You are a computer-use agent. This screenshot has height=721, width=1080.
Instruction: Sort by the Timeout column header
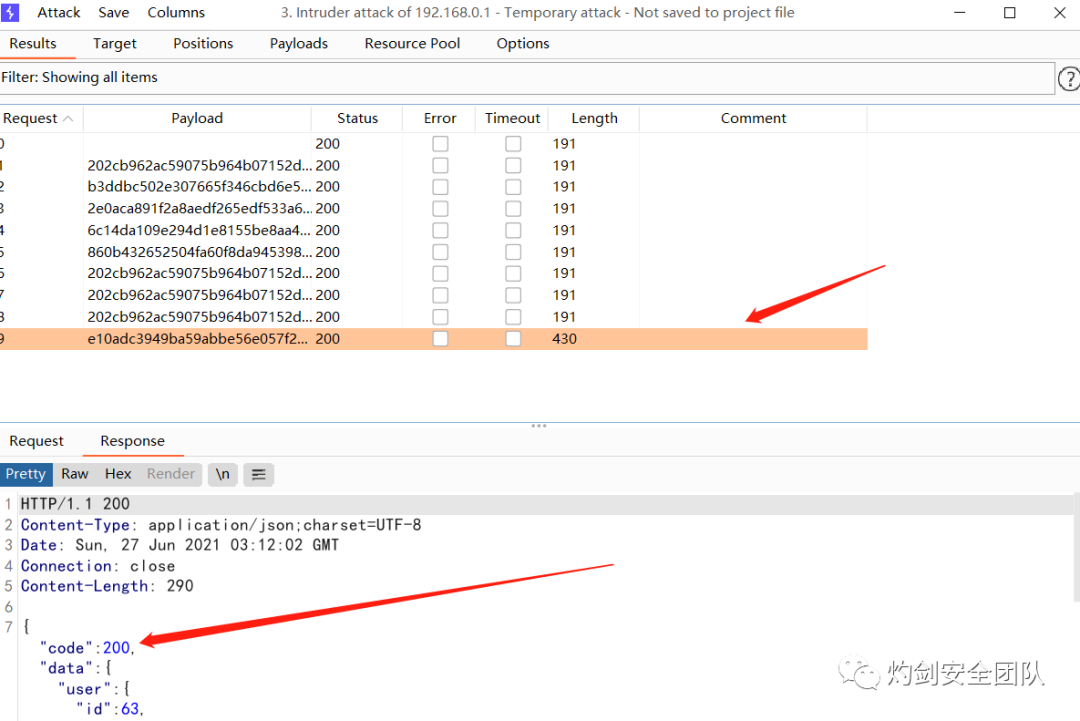click(512, 118)
